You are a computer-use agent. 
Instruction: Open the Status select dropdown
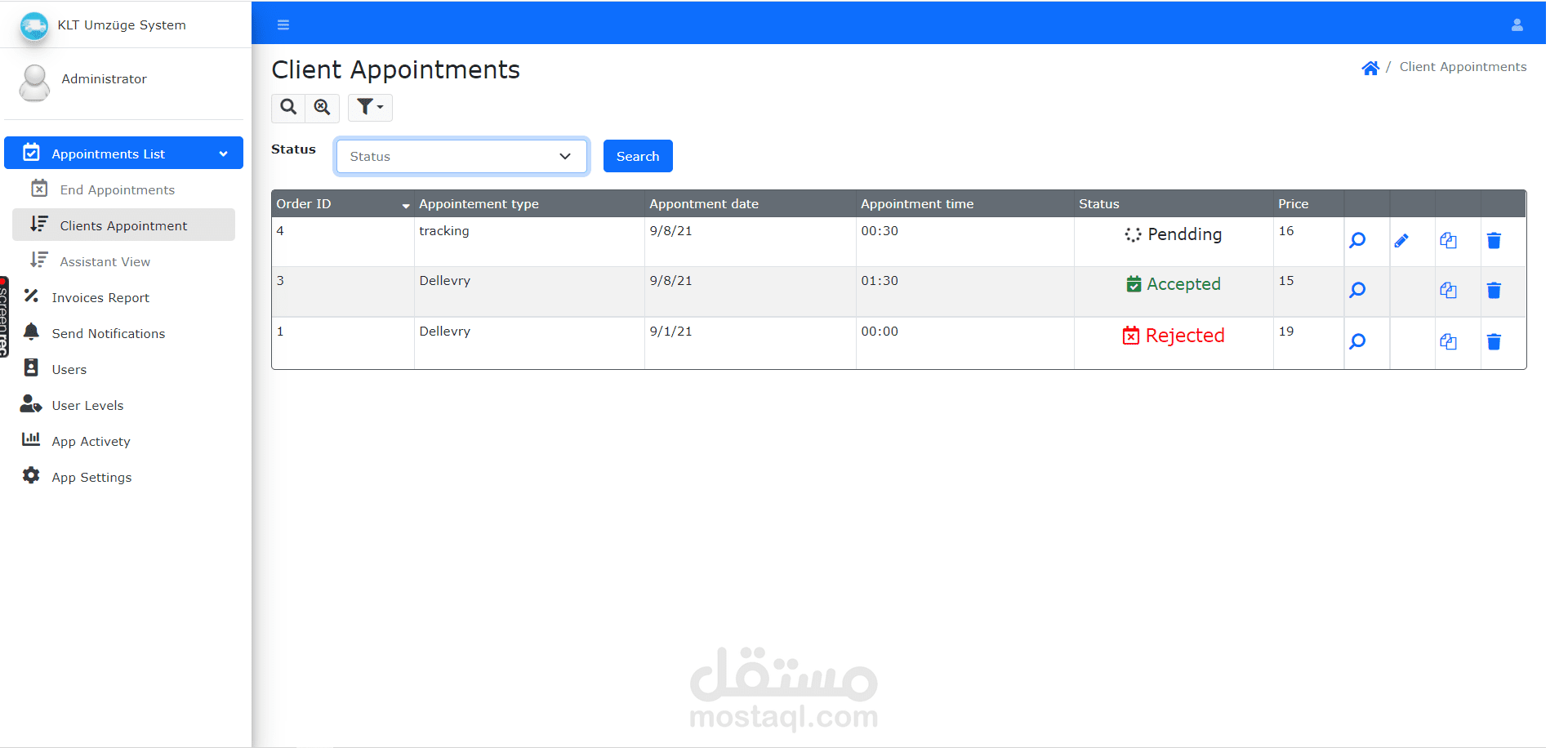pos(461,156)
